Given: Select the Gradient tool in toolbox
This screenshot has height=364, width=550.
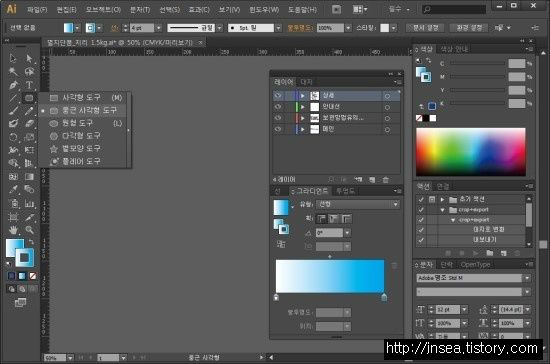Looking at the screenshot, I should (29, 177).
